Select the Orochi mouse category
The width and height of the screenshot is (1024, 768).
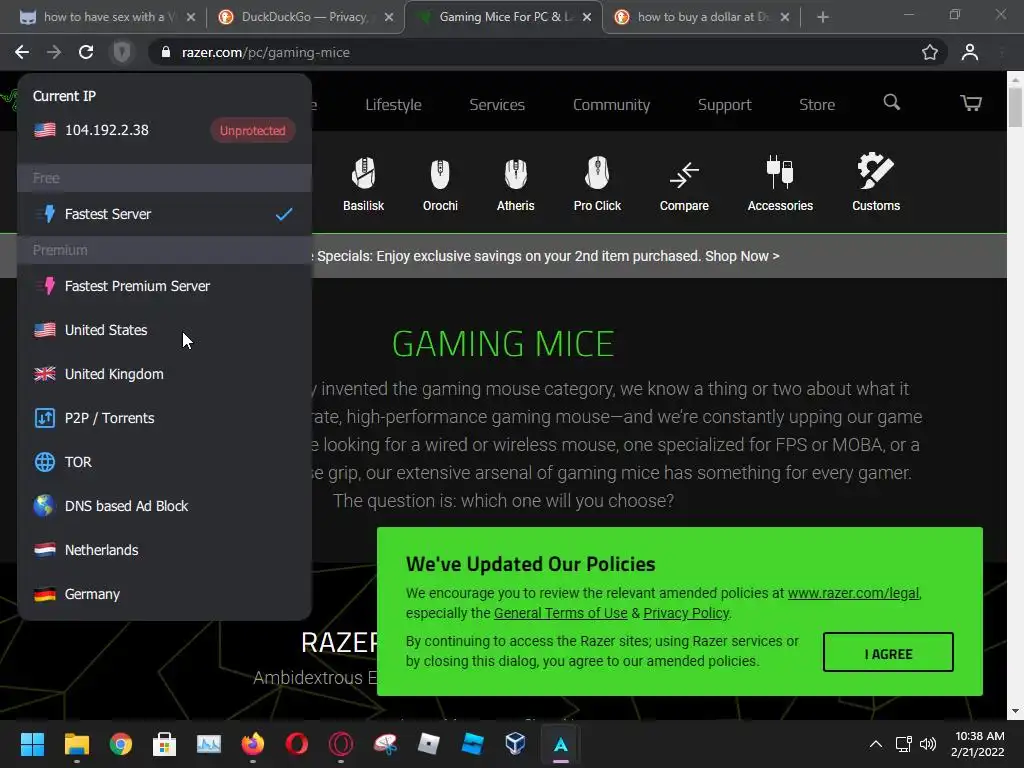pos(440,184)
